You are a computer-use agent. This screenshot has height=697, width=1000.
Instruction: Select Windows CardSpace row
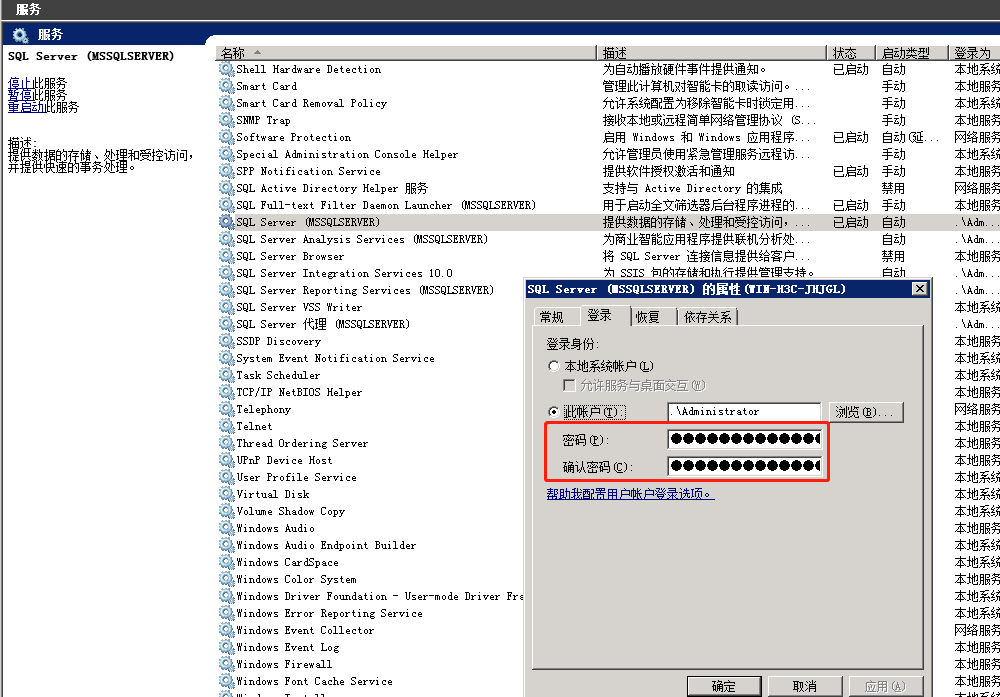(370, 562)
